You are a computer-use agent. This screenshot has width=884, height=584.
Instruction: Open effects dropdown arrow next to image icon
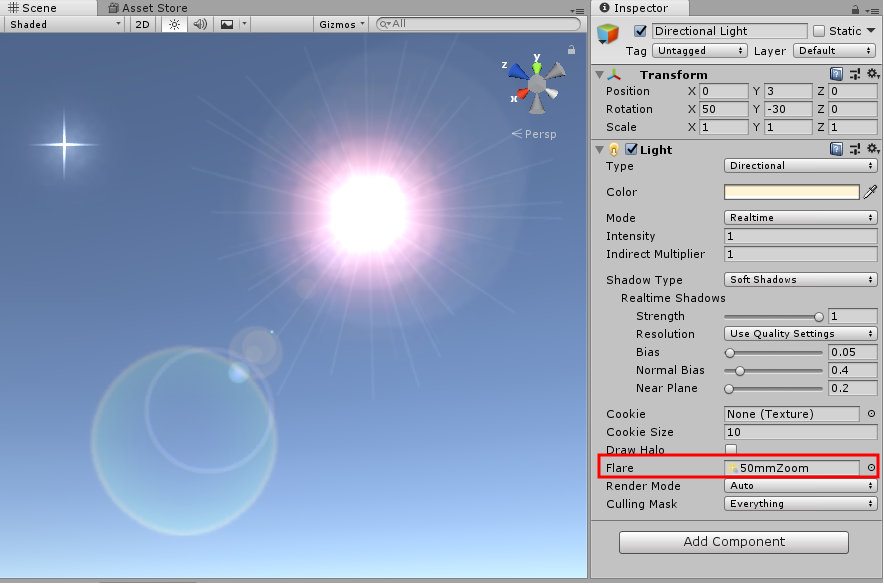tap(244, 24)
